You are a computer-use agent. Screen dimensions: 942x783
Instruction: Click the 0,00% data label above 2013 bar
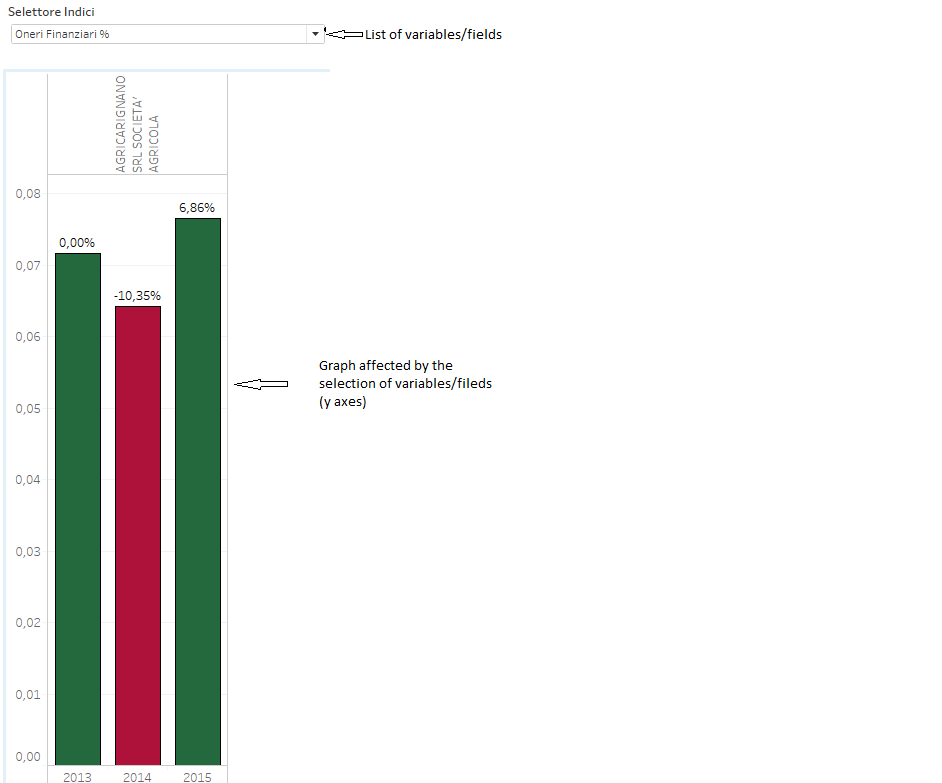coord(77,242)
